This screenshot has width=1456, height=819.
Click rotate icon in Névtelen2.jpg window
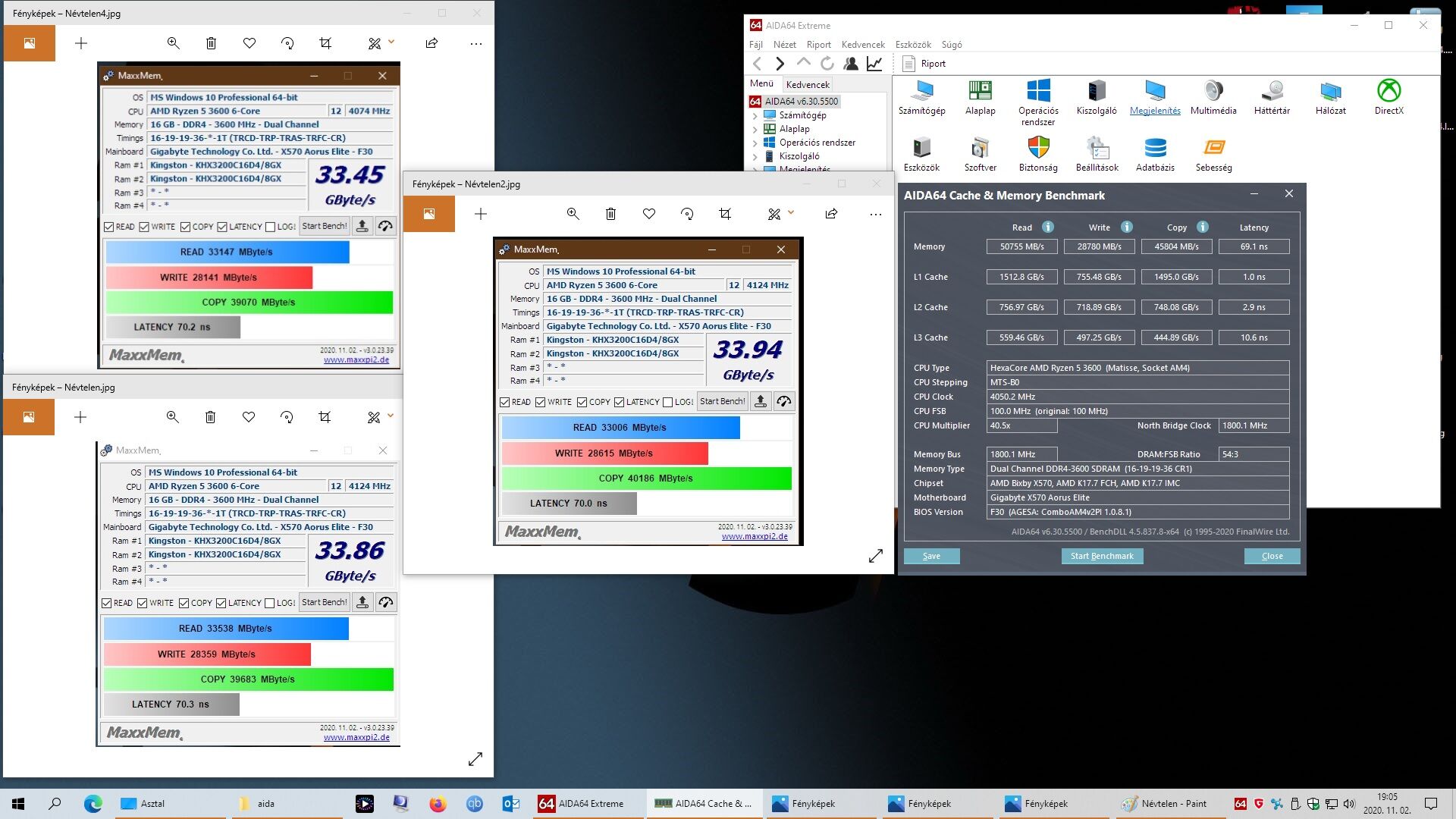[687, 214]
